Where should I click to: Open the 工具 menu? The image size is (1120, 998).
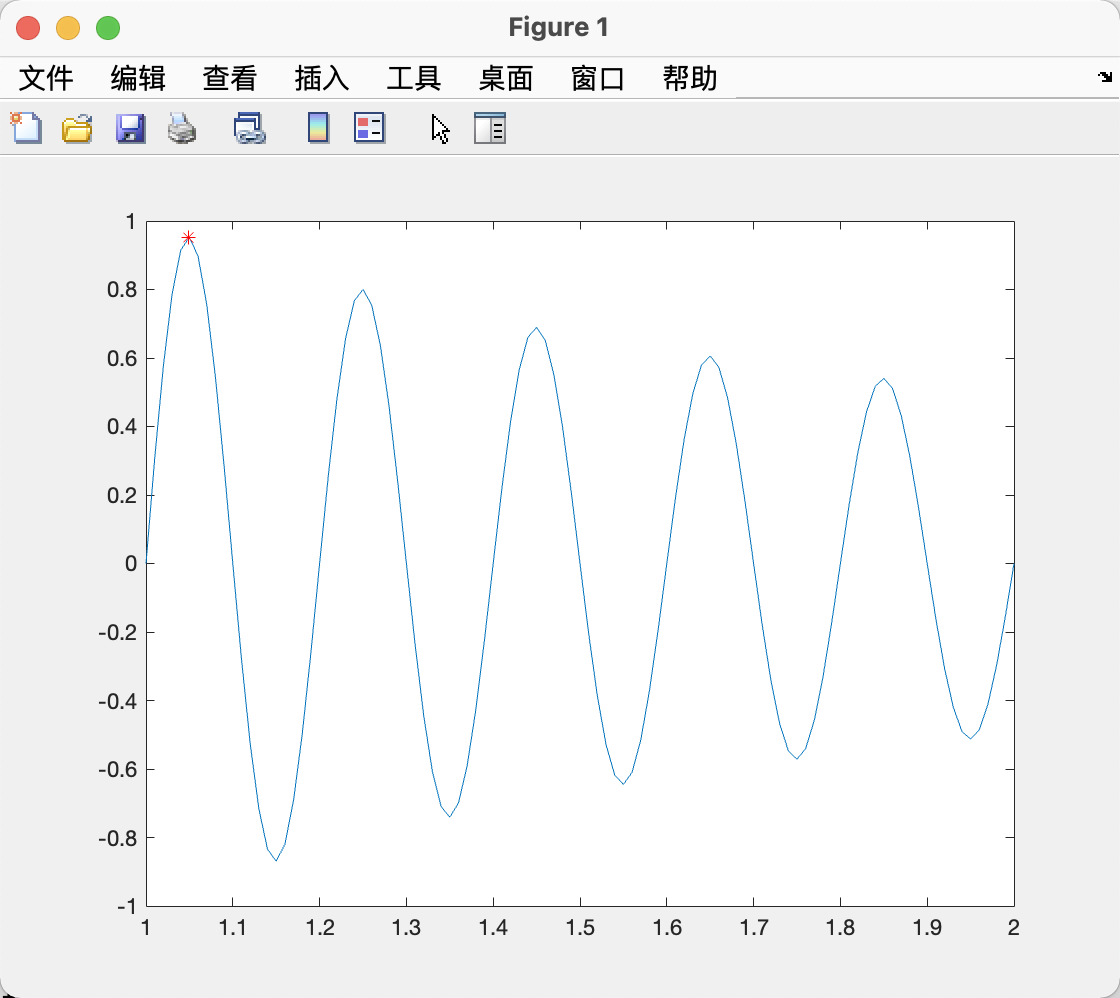click(414, 79)
